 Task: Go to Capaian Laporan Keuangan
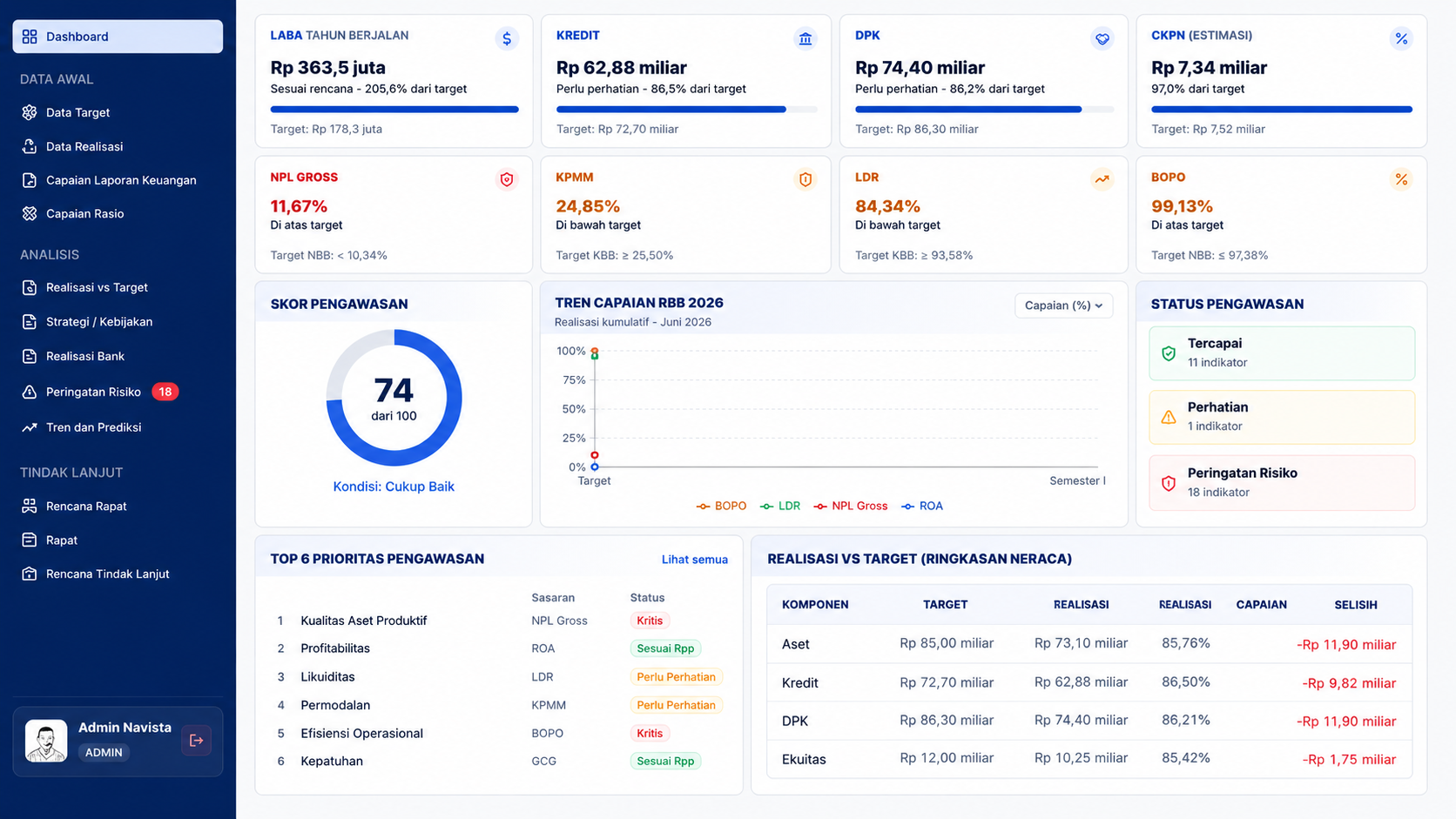(118, 180)
